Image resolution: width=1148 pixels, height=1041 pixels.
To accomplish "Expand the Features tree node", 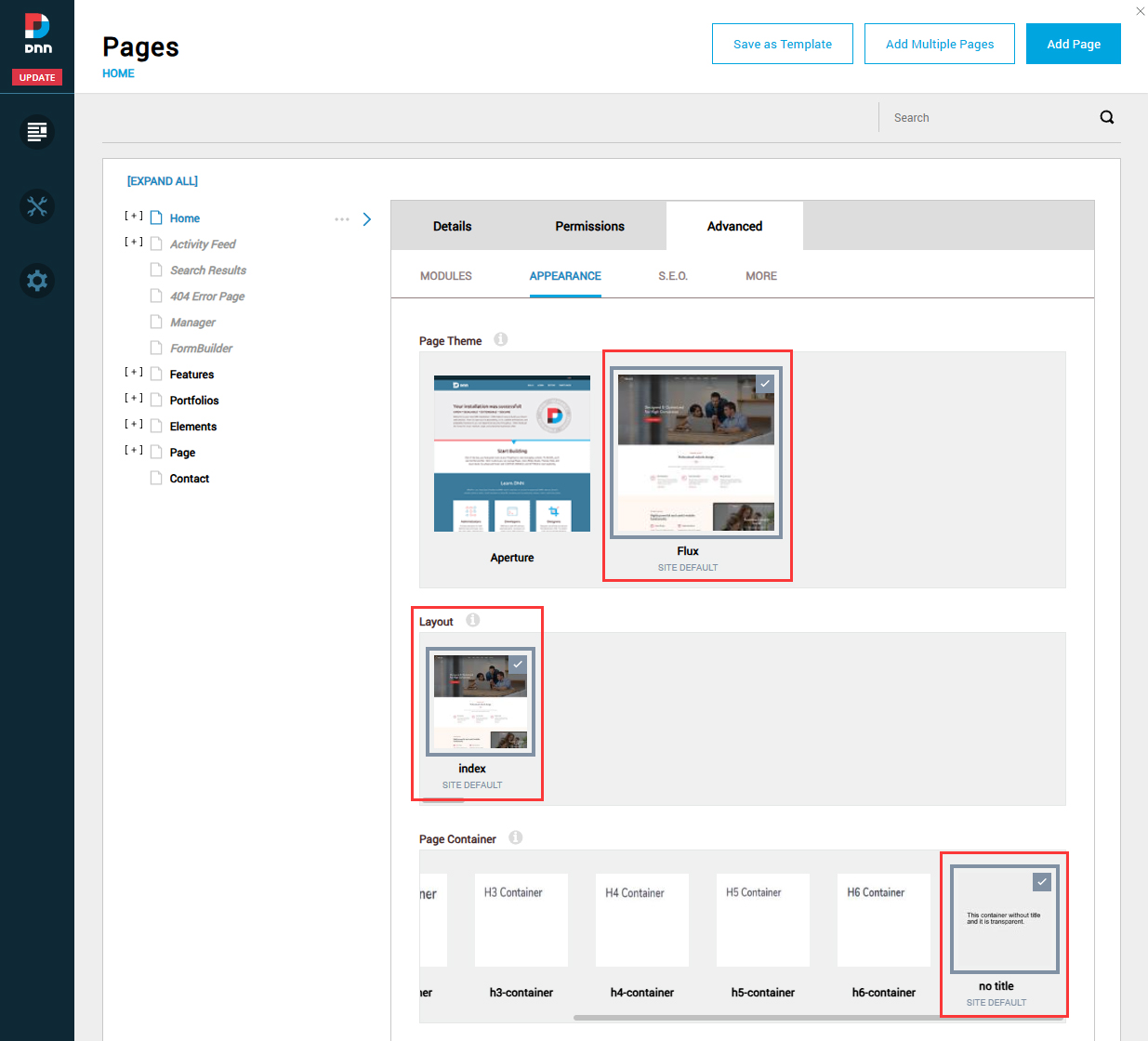I will 134,372.
